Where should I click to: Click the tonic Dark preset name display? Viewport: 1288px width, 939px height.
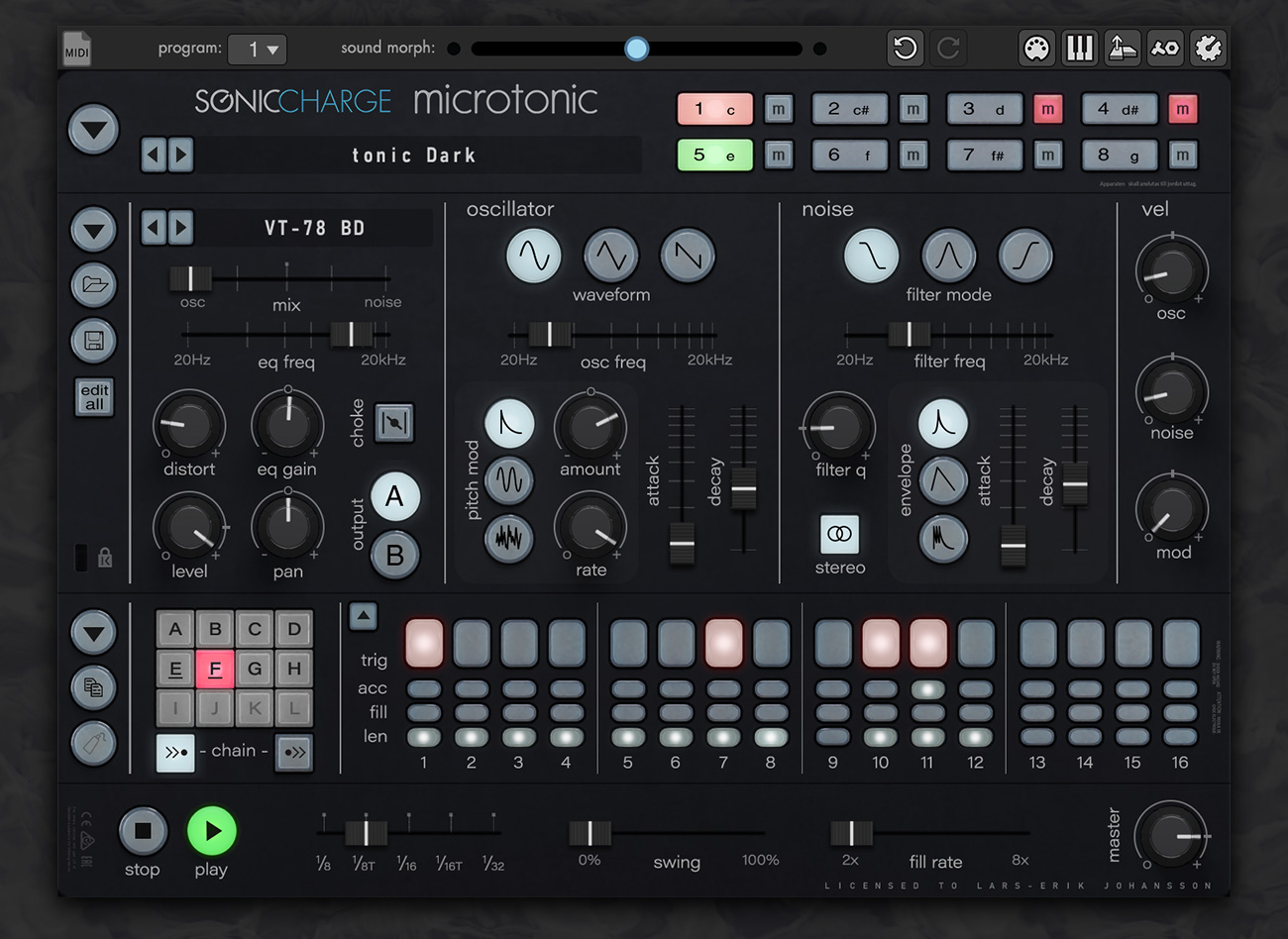[x=414, y=155]
